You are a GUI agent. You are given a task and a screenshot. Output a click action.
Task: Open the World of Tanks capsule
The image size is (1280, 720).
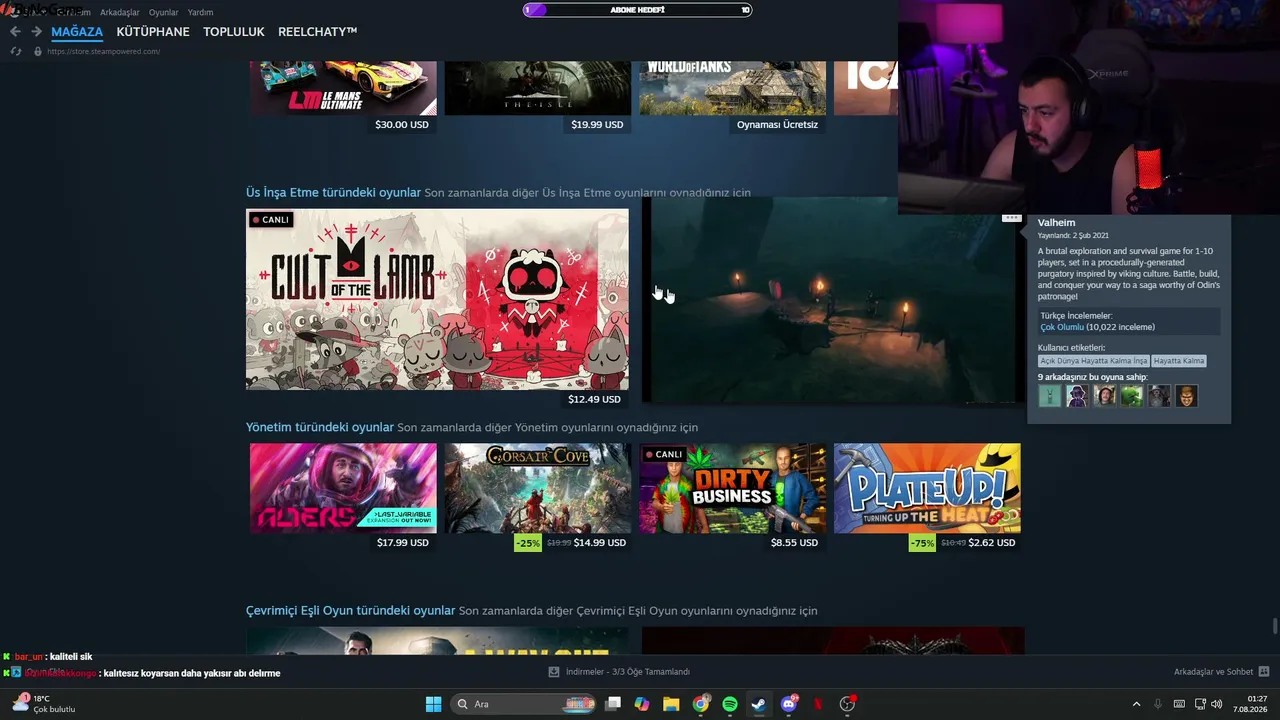pyautogui.click(x=733, y=88)
